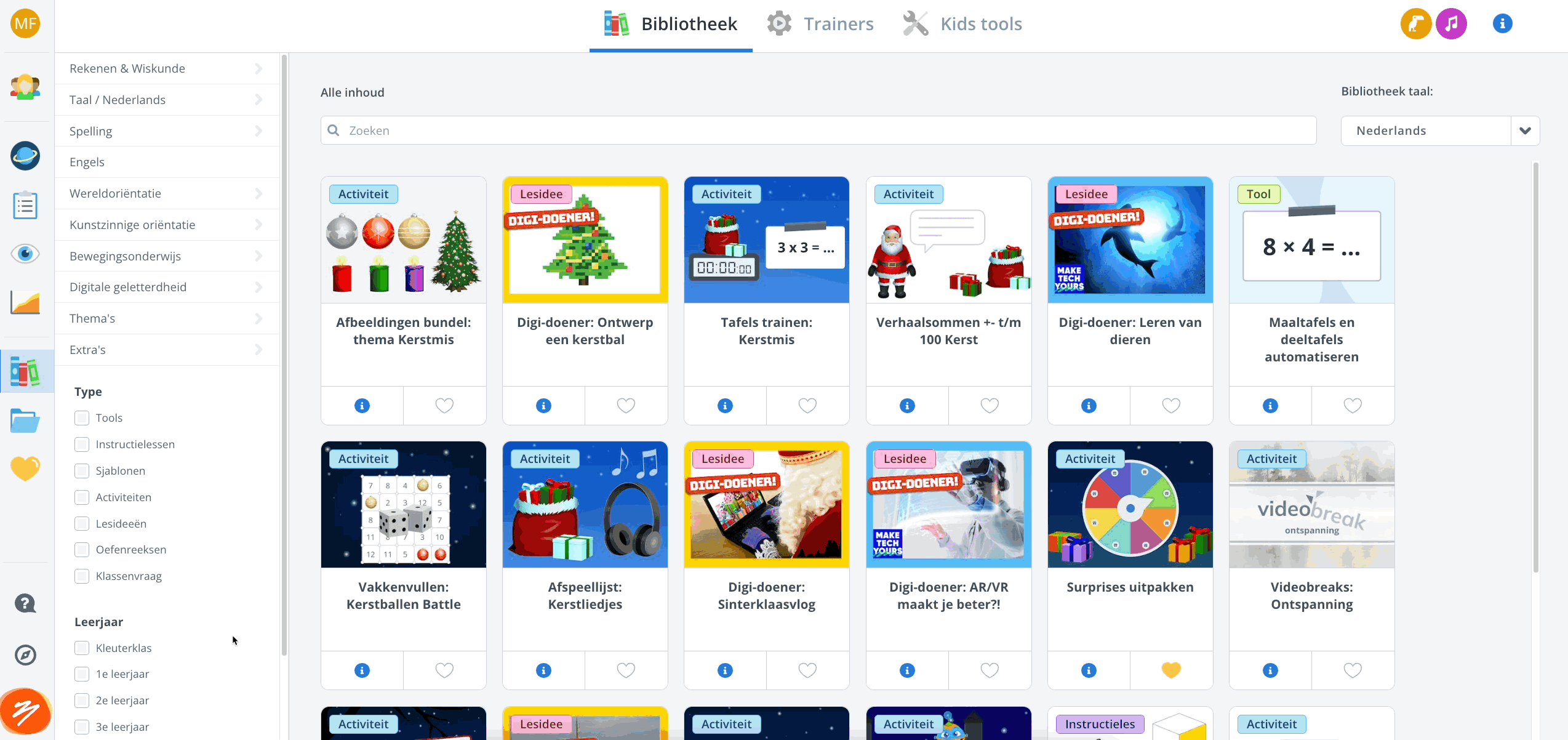
Task: Show info for Afbeeldingen bundel: thema Kerstmis
Action: pos(362,406)
